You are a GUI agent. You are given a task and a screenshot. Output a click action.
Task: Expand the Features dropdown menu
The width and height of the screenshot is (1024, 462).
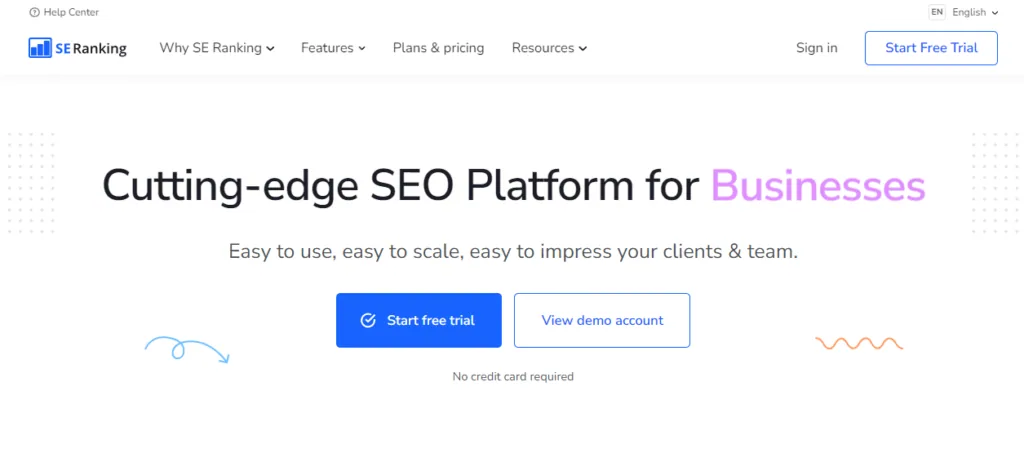tap(333, 48)
